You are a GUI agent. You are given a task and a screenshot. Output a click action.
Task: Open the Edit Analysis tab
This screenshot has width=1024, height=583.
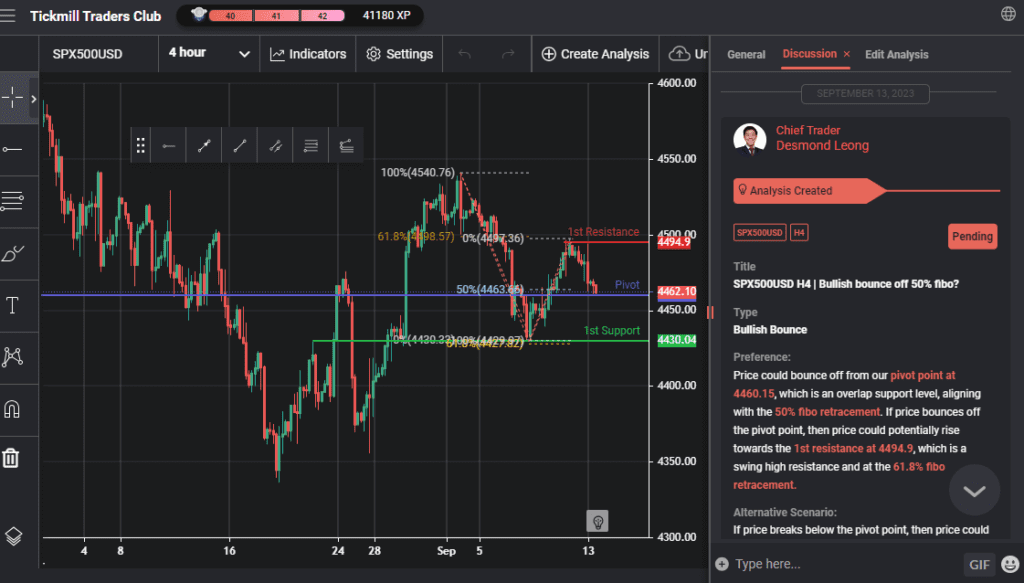897,55
